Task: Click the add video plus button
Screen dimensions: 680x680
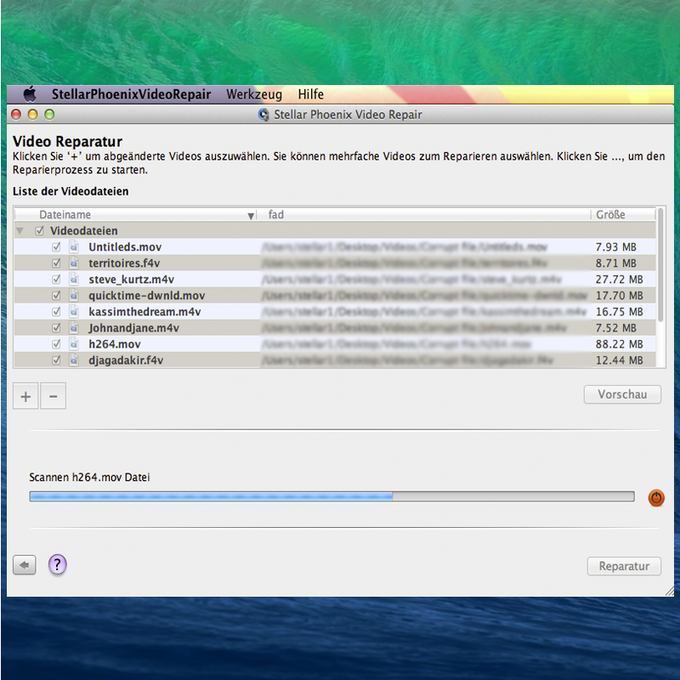Action: (26, 396)
